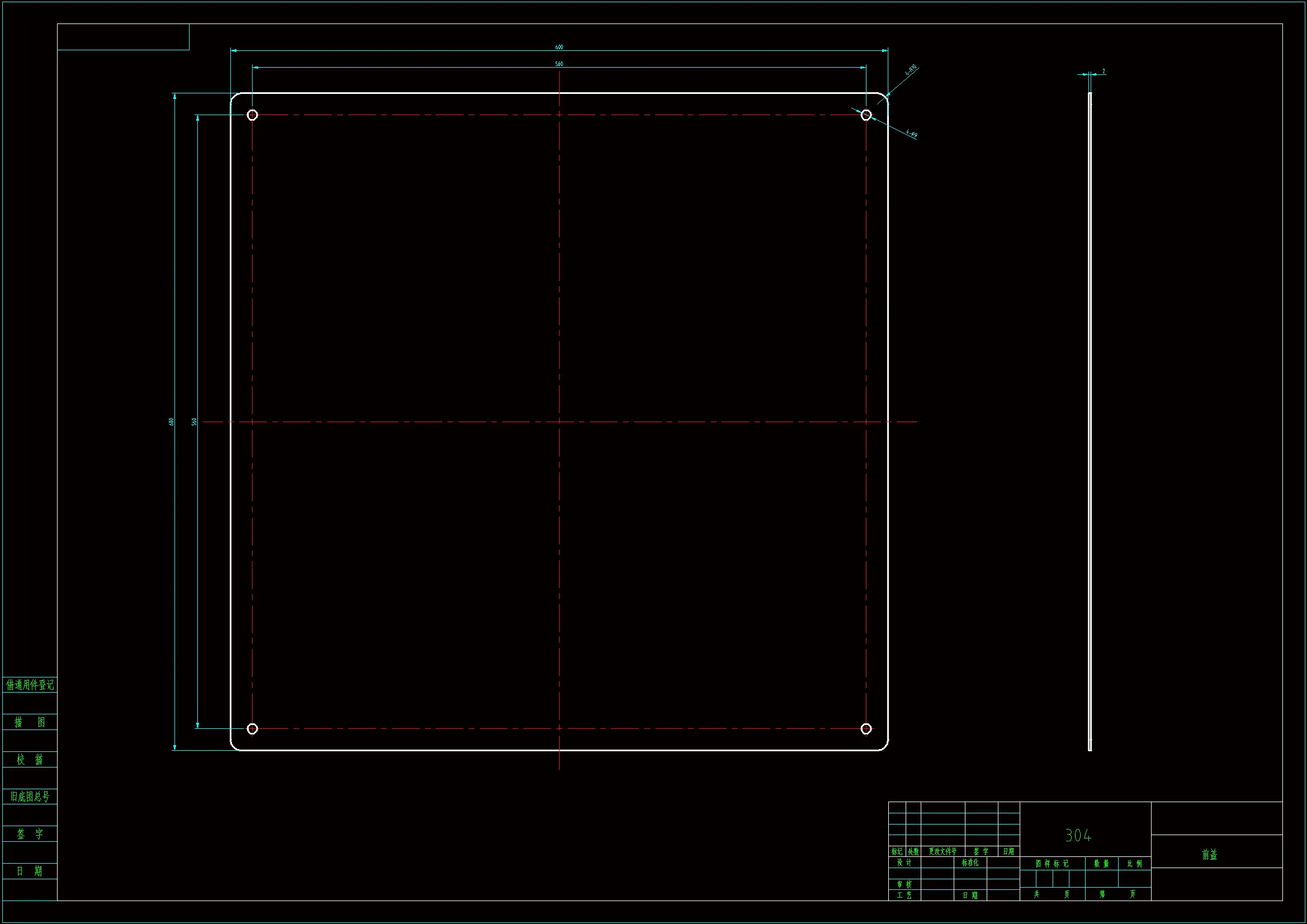Click the 前盖 part name in title block
The image size is (1307, 924).
pos(1209,854)
